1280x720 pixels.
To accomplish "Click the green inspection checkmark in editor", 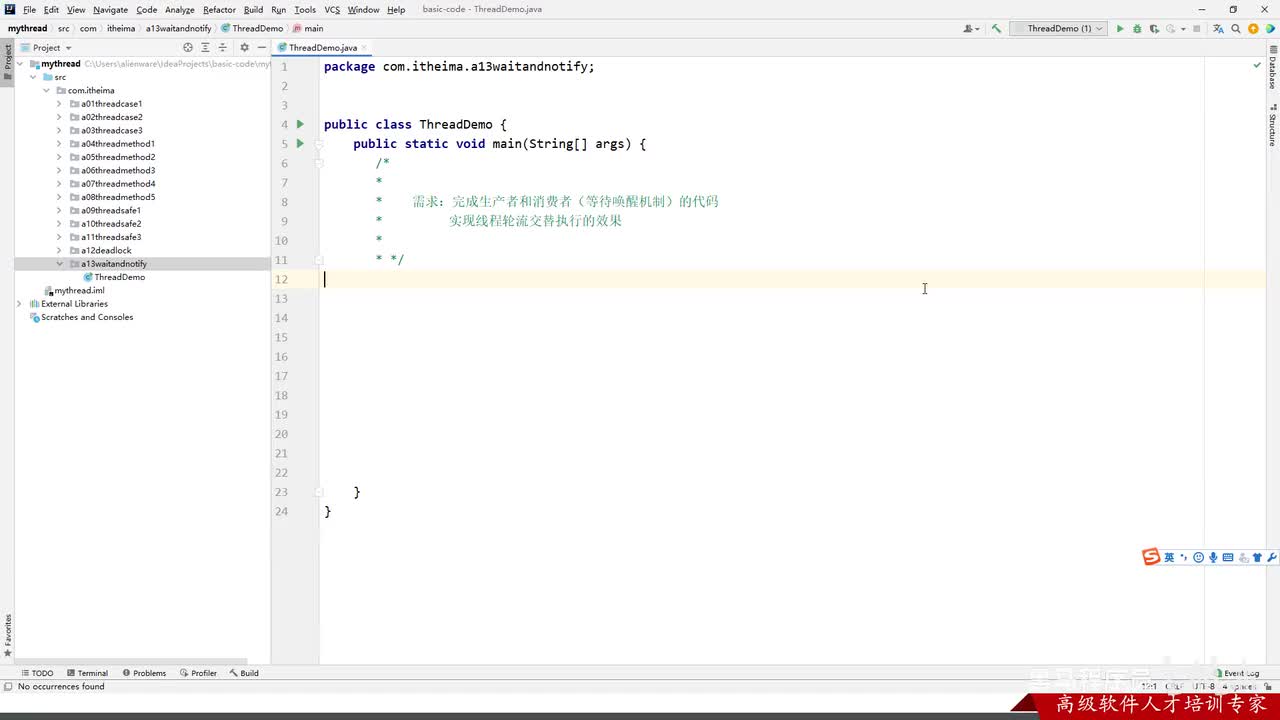I will tap(1257, 65).
